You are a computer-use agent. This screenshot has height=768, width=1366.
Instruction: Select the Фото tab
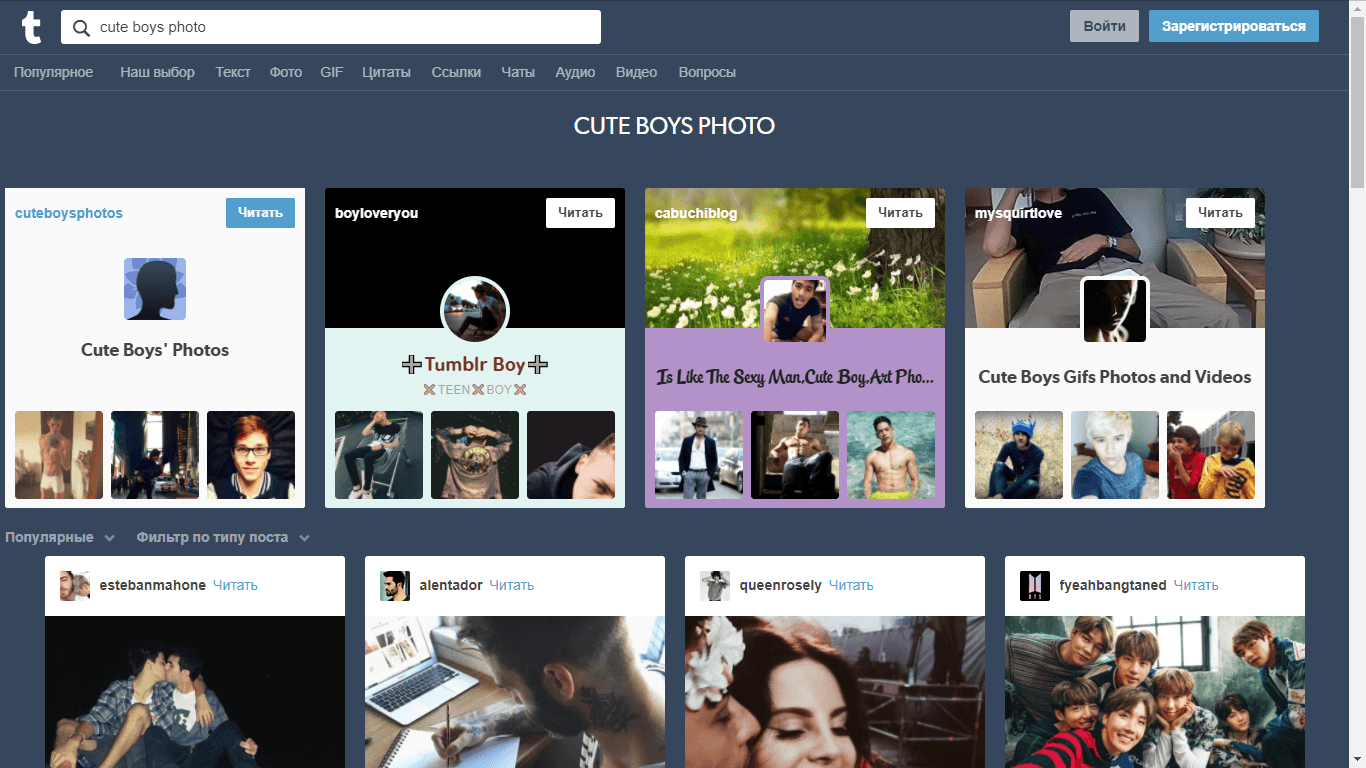(x=286, y=72)
